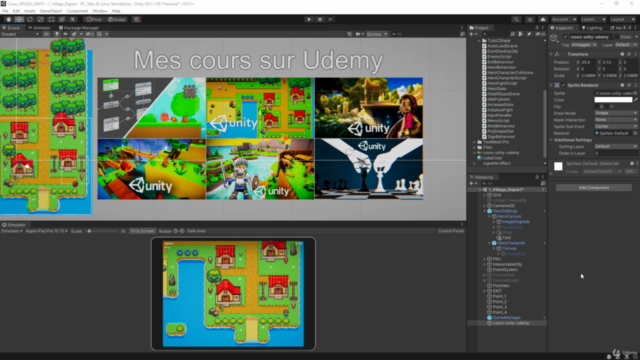Open the GameObject menu

pyautogui.click(x=51, y=11)
